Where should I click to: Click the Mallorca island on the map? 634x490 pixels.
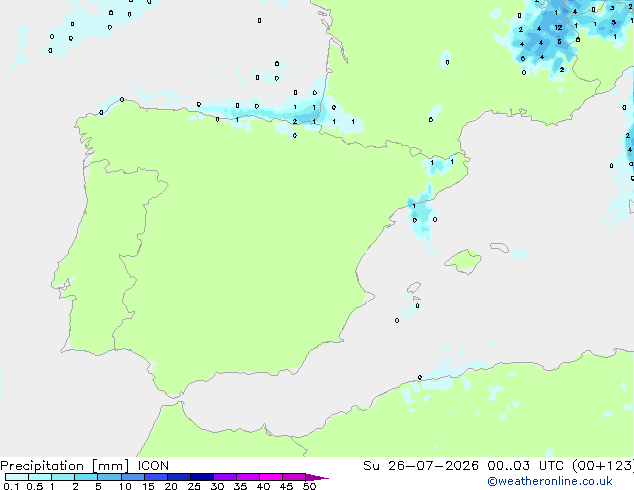coord(463,261)
